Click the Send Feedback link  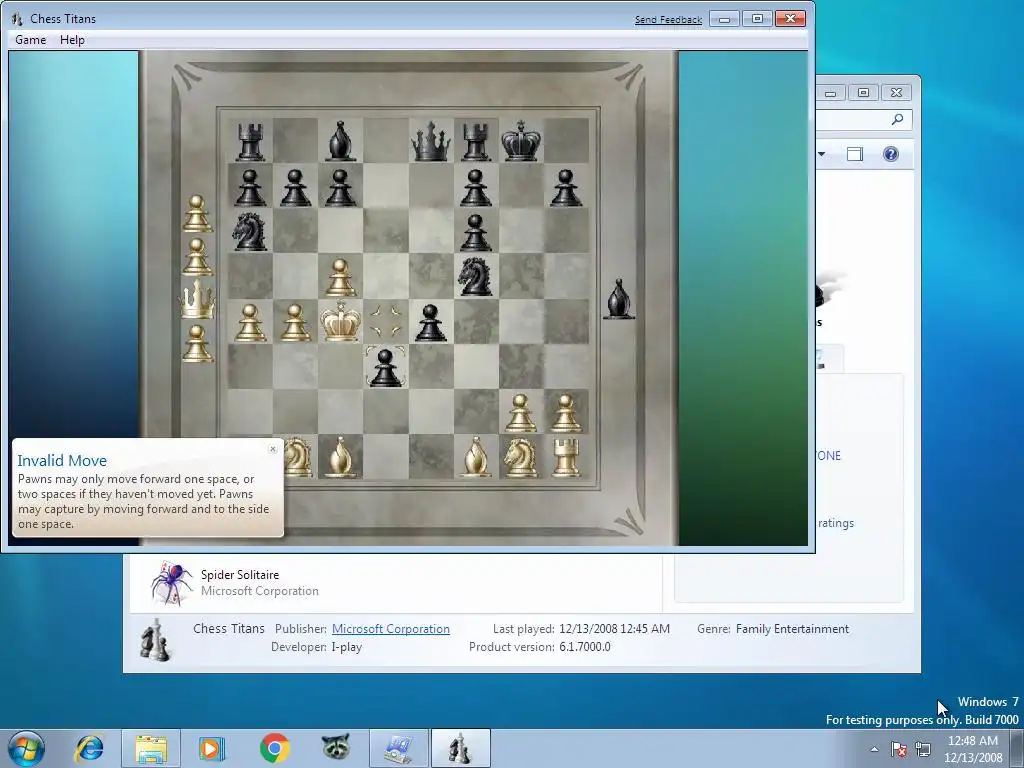coord(668,20)
